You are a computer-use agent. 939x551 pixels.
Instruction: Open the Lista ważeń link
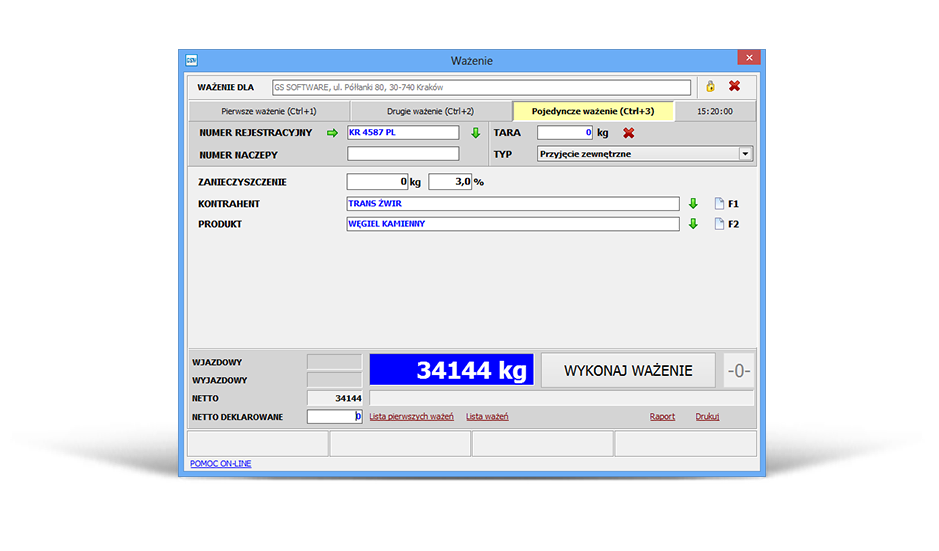click(x=487, y=417)
